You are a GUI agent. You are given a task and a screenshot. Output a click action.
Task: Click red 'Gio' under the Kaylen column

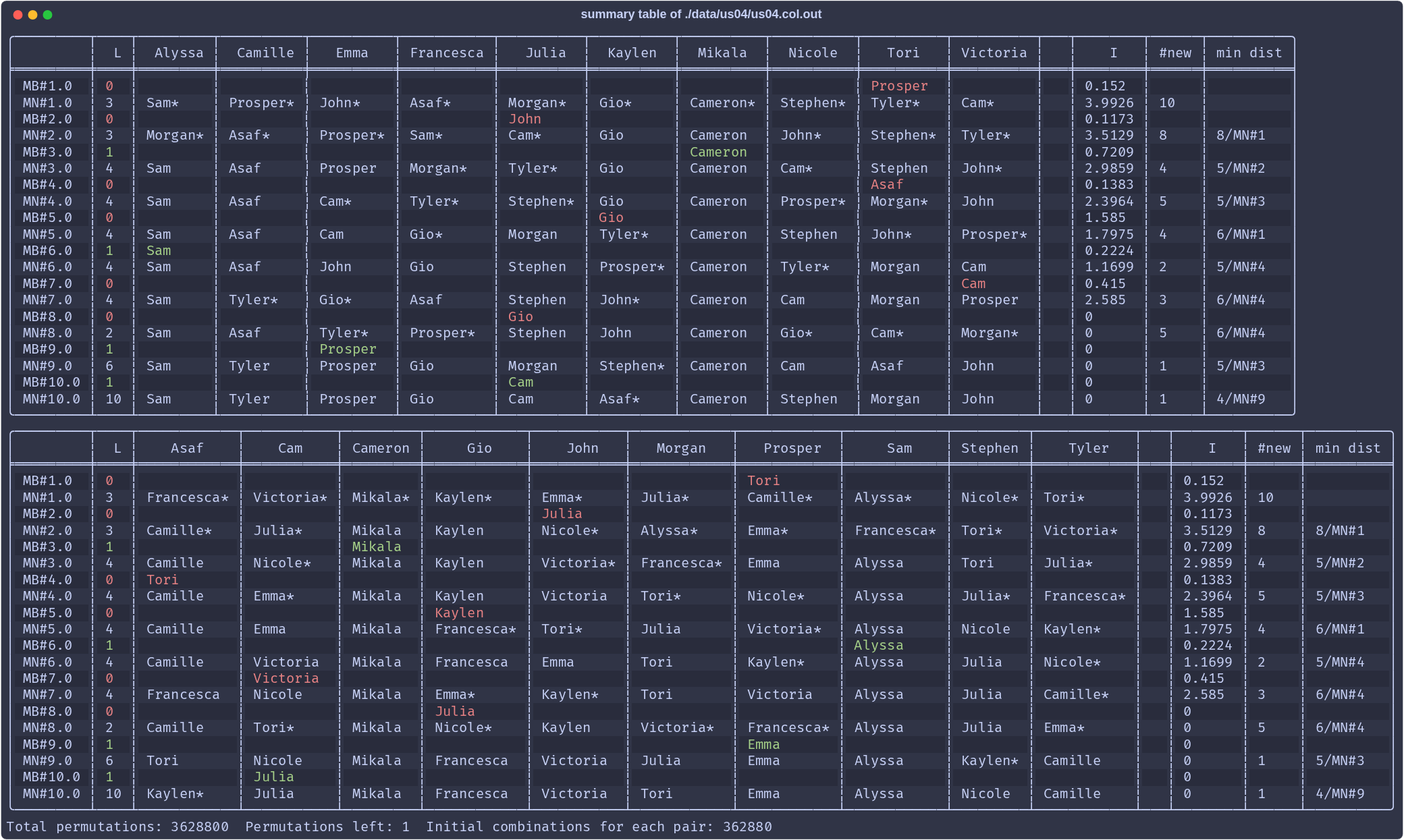(611, 217)
